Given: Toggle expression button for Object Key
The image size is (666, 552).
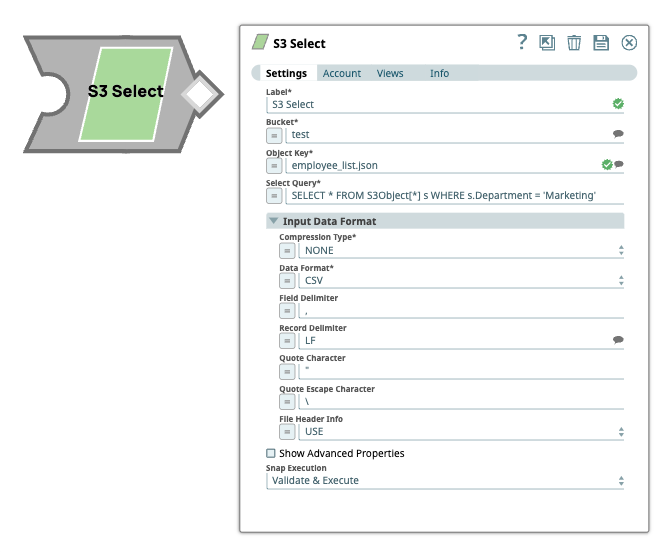Looking at the screenshot, I should tap(274, 166).
